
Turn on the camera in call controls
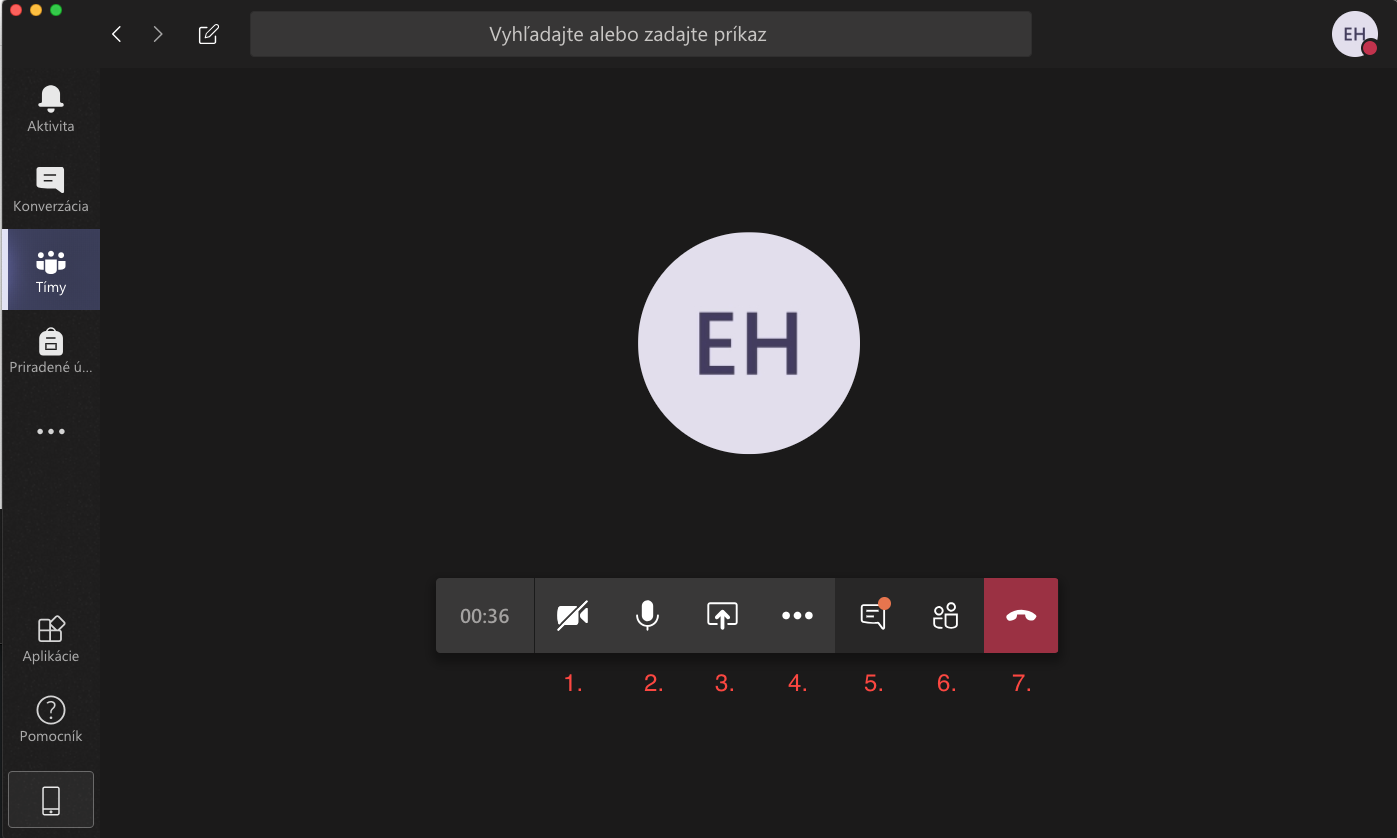572,616
